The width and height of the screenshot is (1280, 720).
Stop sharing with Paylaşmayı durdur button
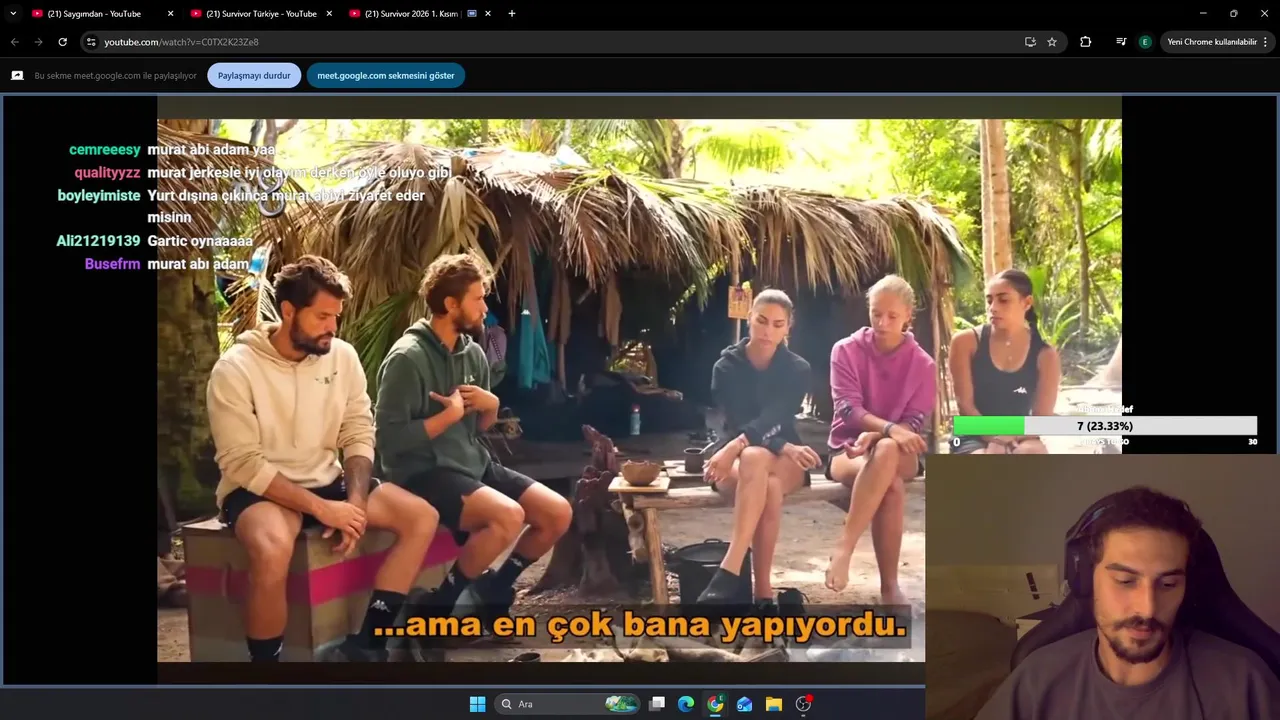point(254,76)
